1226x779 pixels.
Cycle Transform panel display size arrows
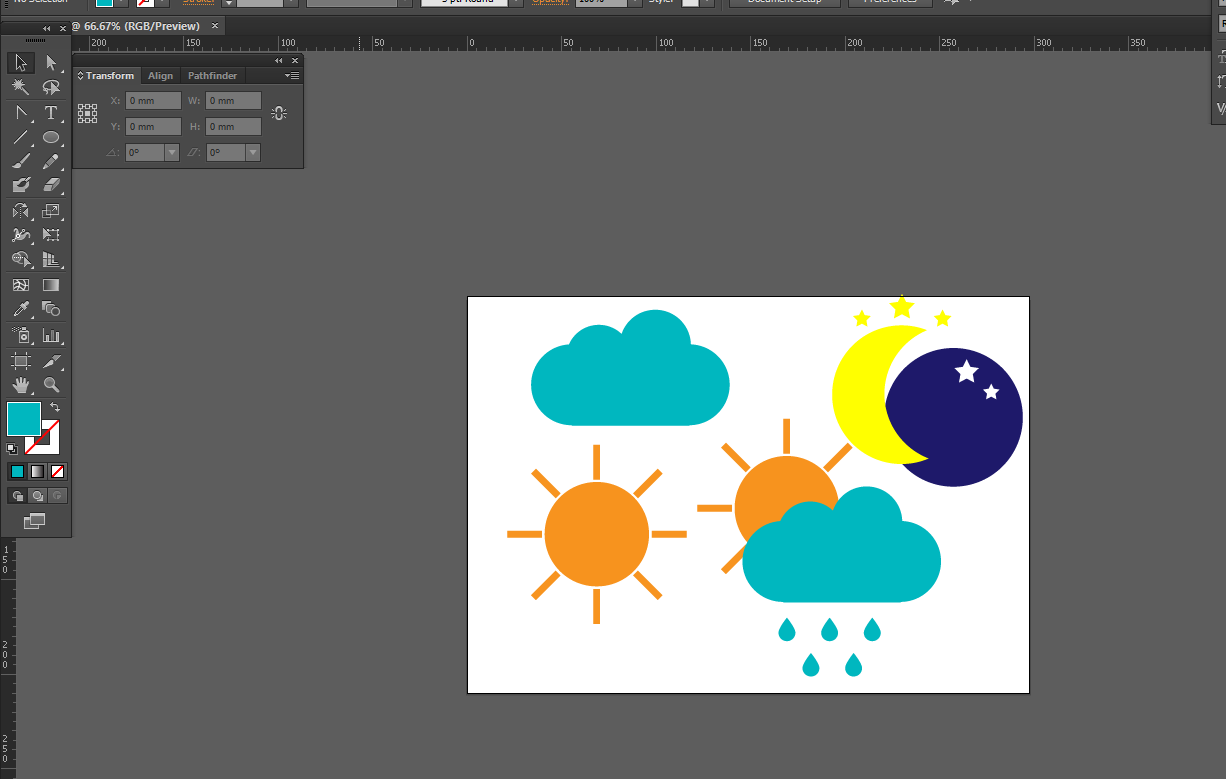point(80,76)
